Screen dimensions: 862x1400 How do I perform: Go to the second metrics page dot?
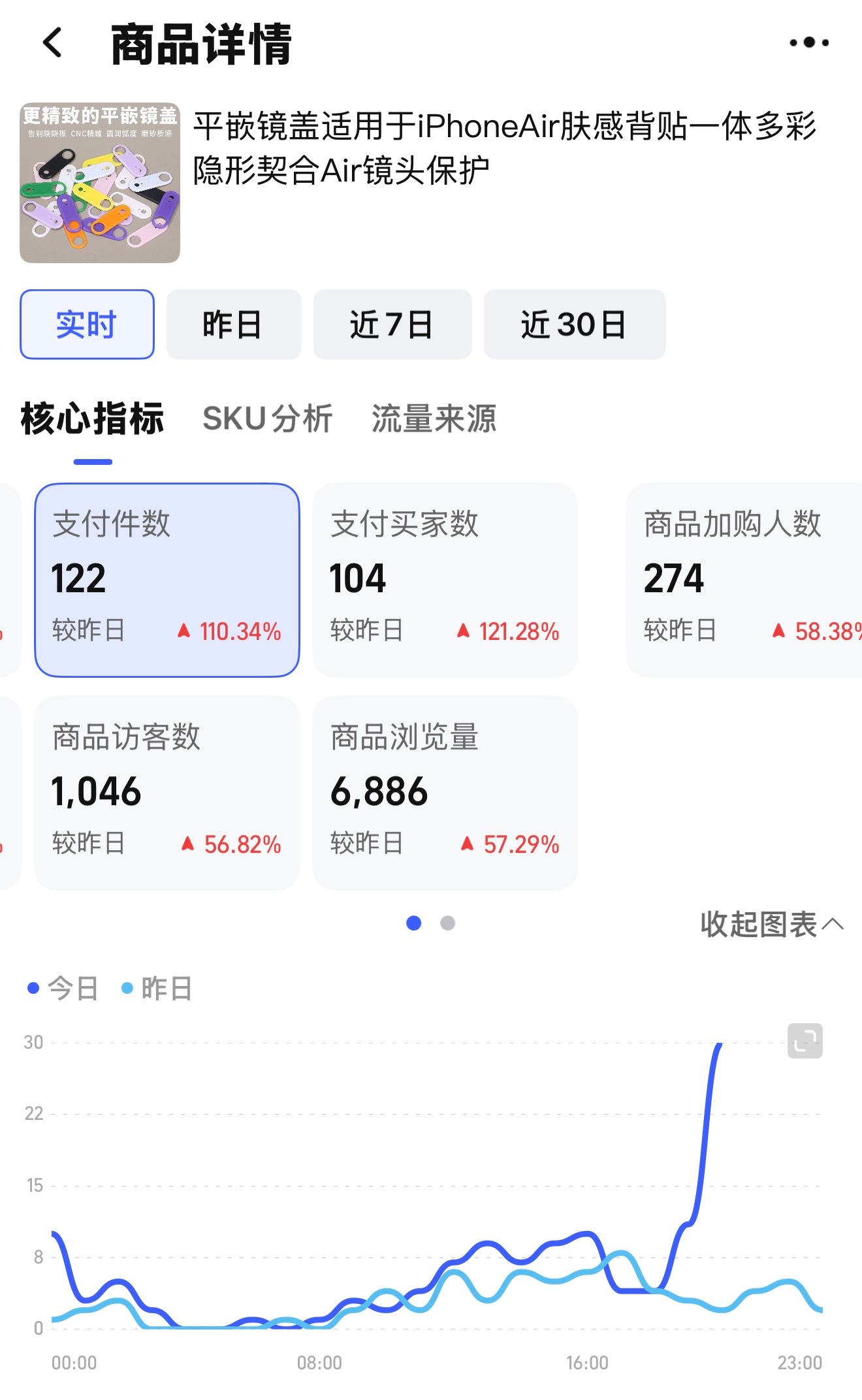point(447,923)
